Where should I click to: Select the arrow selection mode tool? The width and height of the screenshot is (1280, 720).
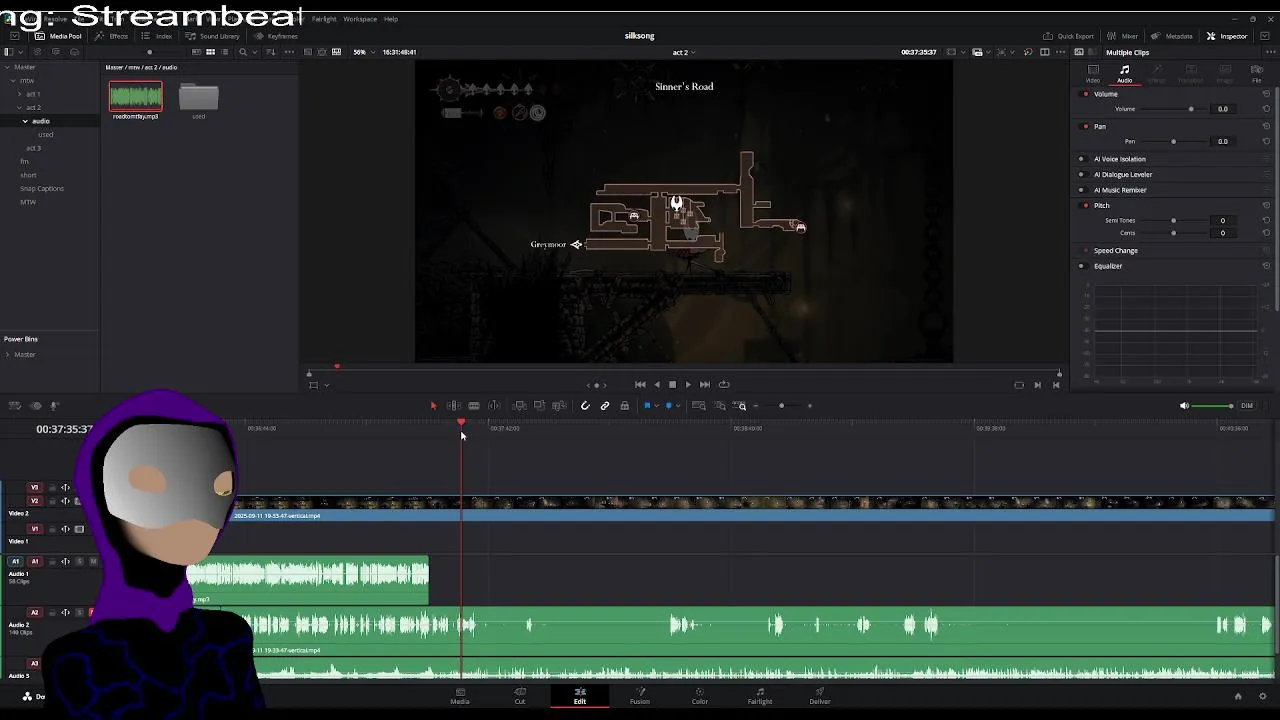coord(433,406)
